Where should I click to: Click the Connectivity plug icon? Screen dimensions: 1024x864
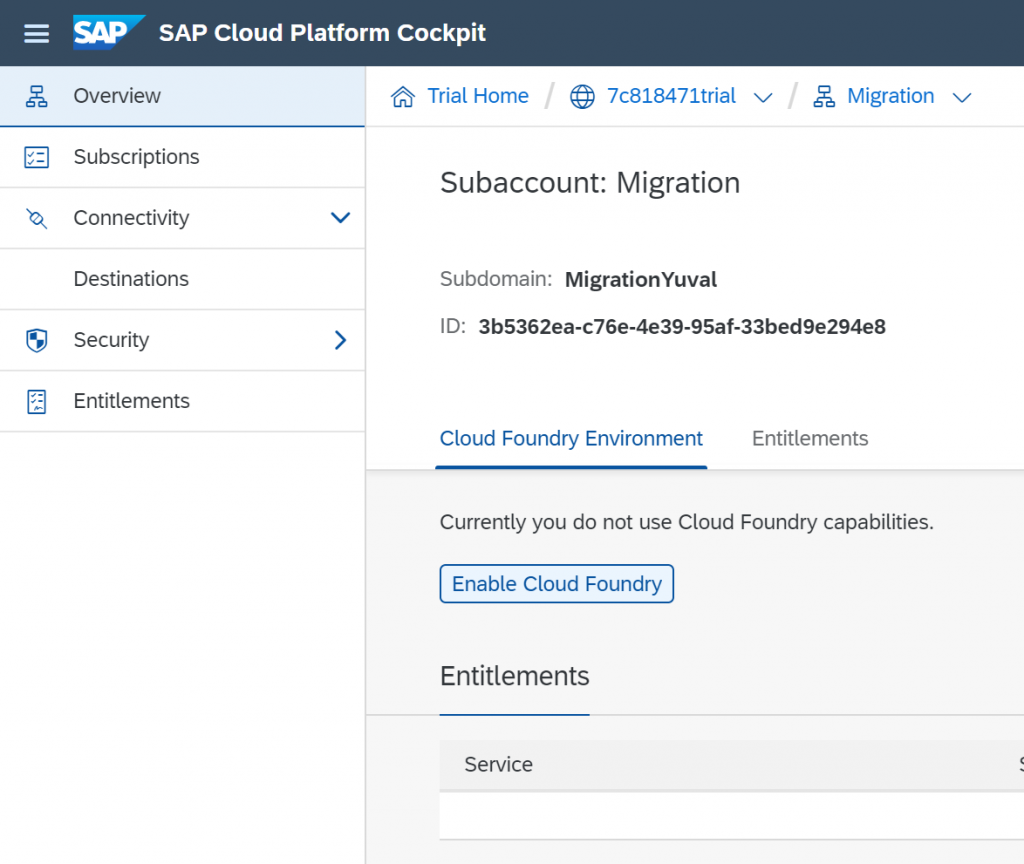[37, 218]
